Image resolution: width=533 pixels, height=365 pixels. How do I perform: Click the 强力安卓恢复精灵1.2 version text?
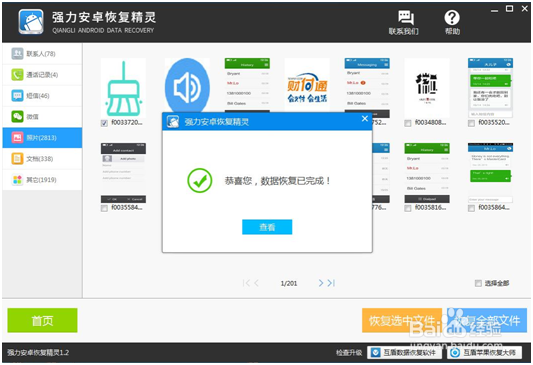[38, 353]
